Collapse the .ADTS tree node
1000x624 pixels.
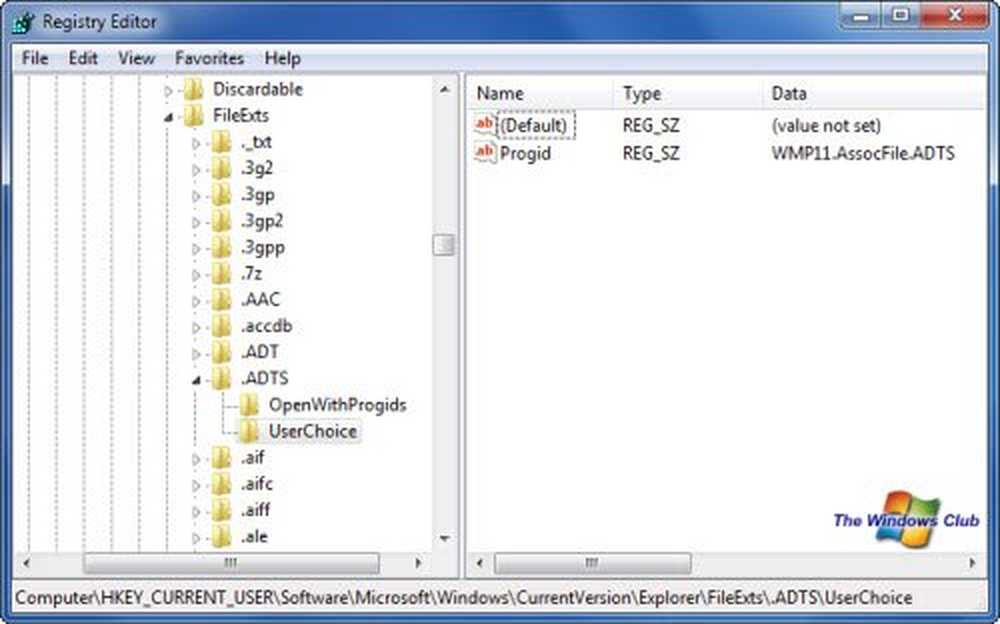tap(196, 379)
